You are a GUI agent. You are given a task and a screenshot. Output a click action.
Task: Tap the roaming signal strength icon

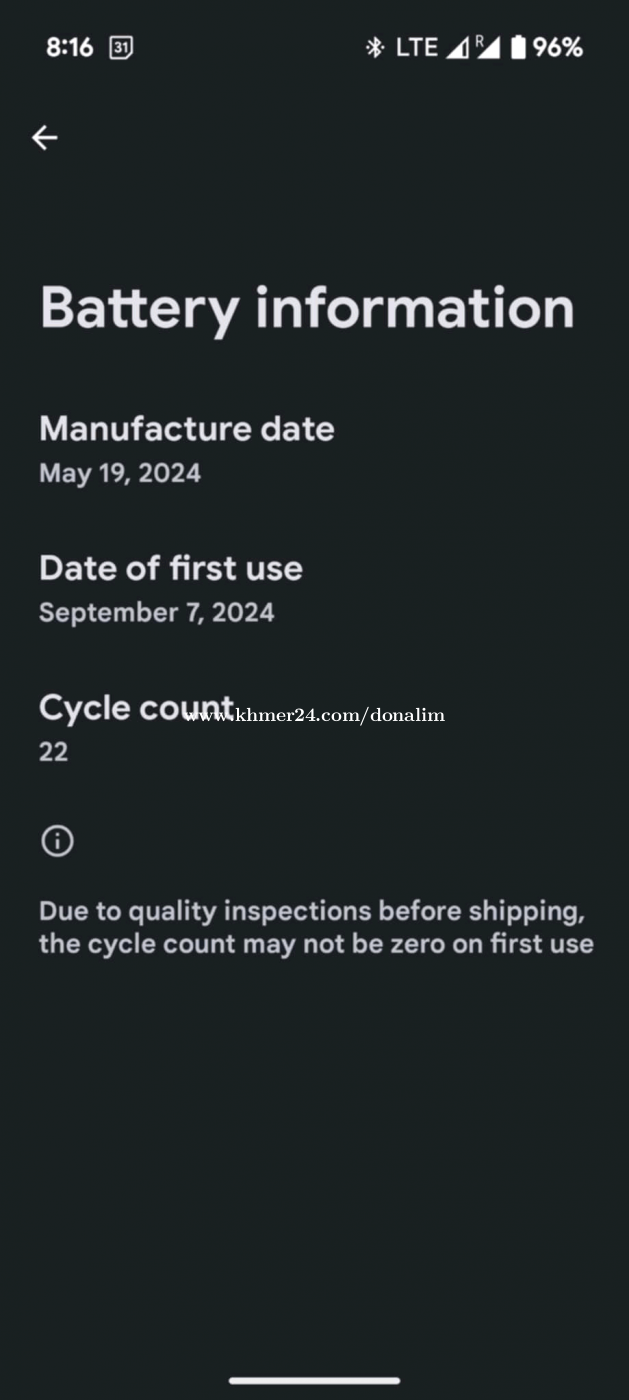pos(487,47)
